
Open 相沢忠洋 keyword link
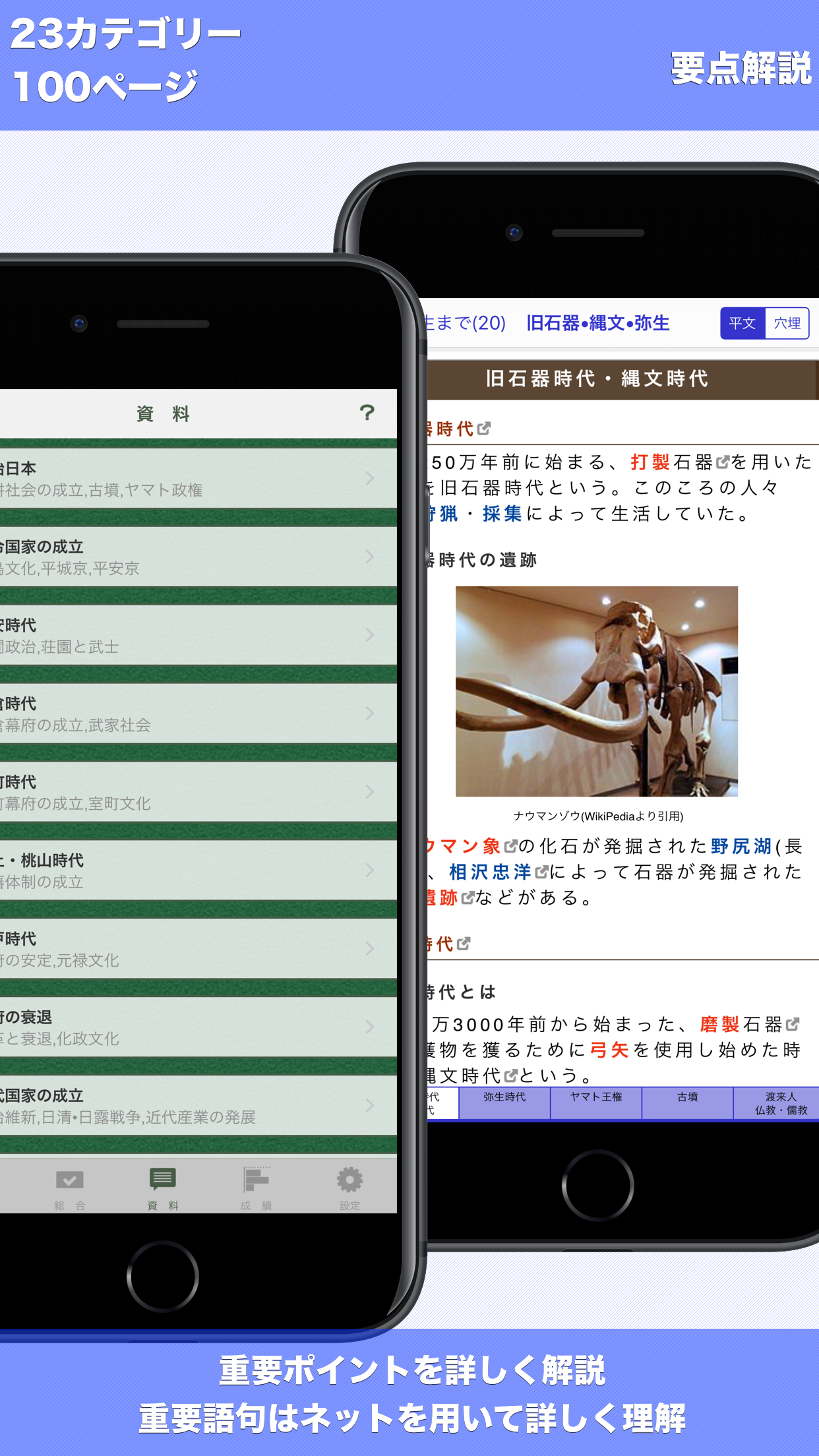point(490,872)
